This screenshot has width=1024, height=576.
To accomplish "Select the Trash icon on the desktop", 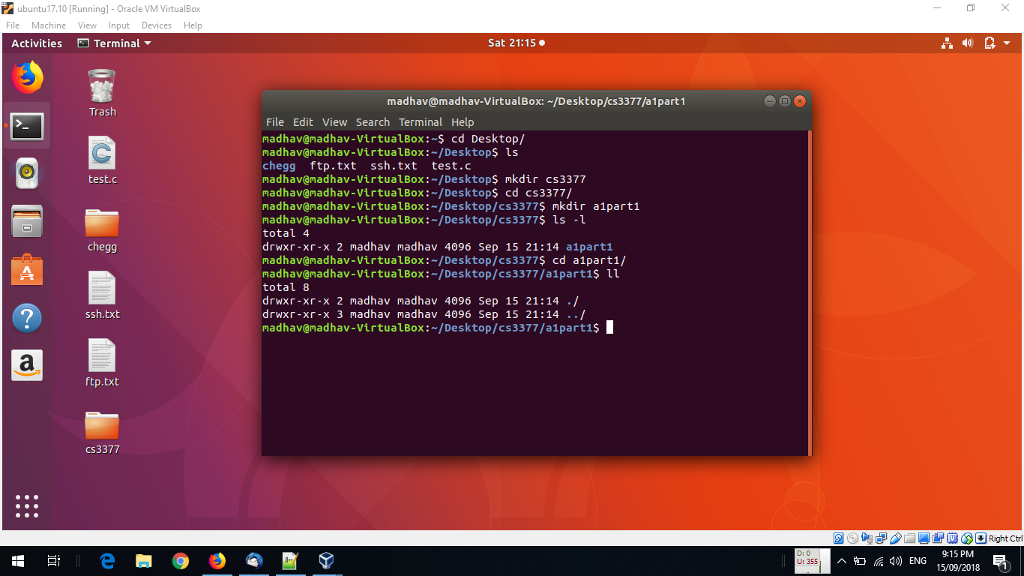I will [102, 93].
